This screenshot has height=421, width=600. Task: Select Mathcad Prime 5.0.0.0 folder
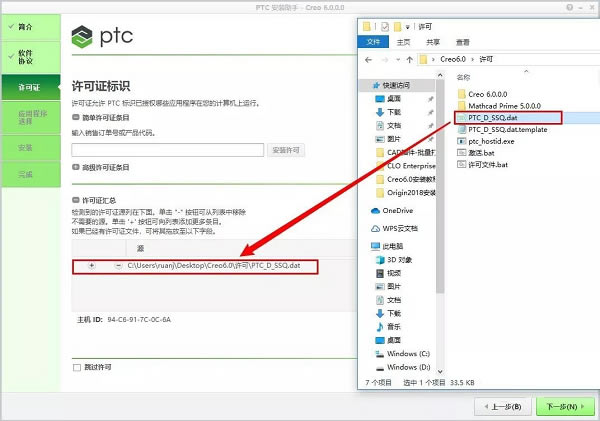(x=499, y=106)
